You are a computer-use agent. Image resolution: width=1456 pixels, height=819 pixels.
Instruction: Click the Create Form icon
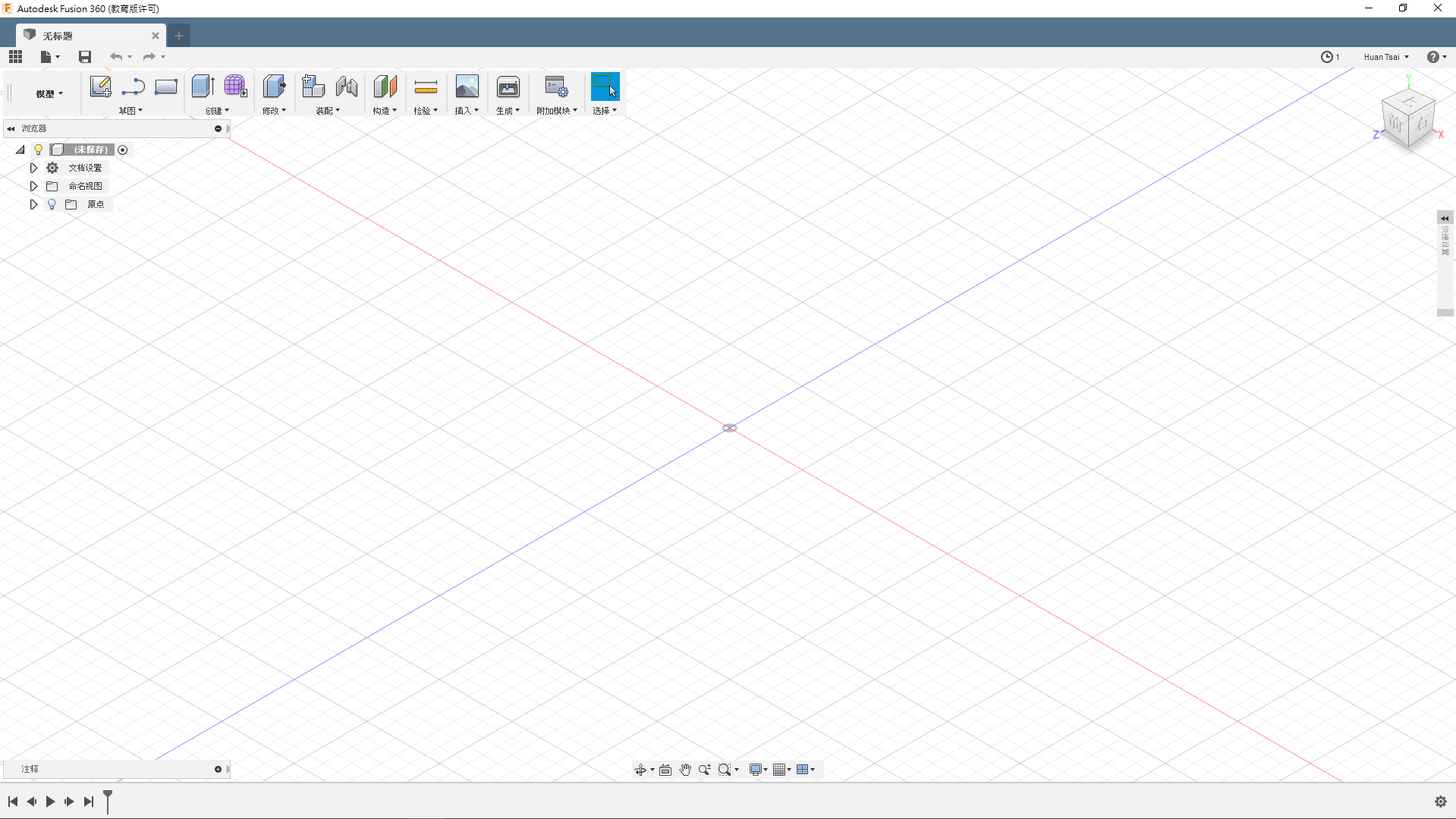tap(235, 87)
